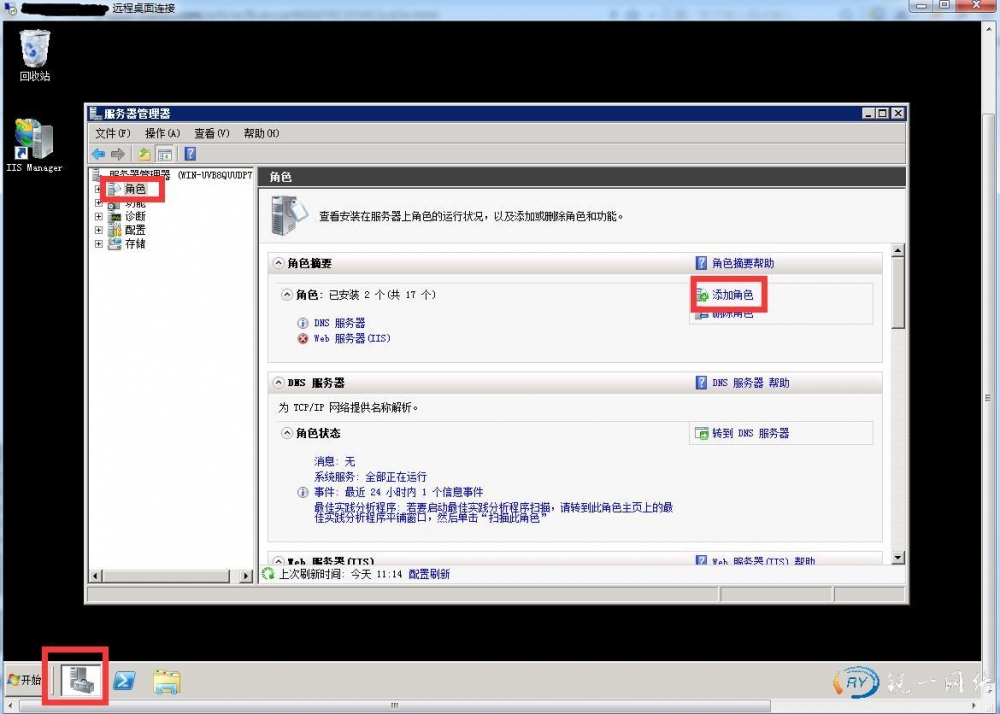Expand the 诊断 tree node
The width and height of the screenshot is (1000, 714).
98,216
